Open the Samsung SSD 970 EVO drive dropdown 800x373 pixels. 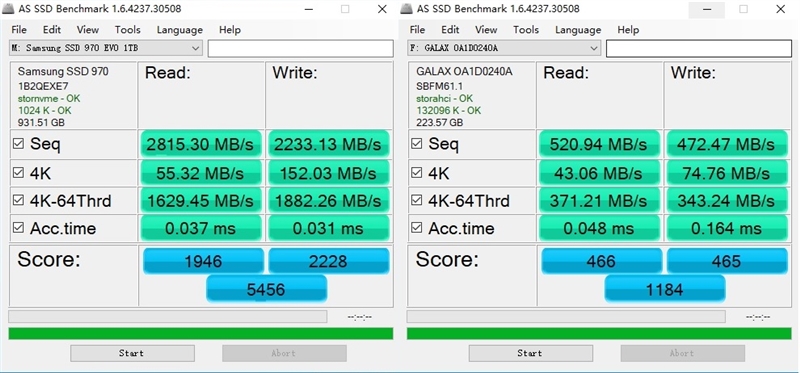point(106,48)
